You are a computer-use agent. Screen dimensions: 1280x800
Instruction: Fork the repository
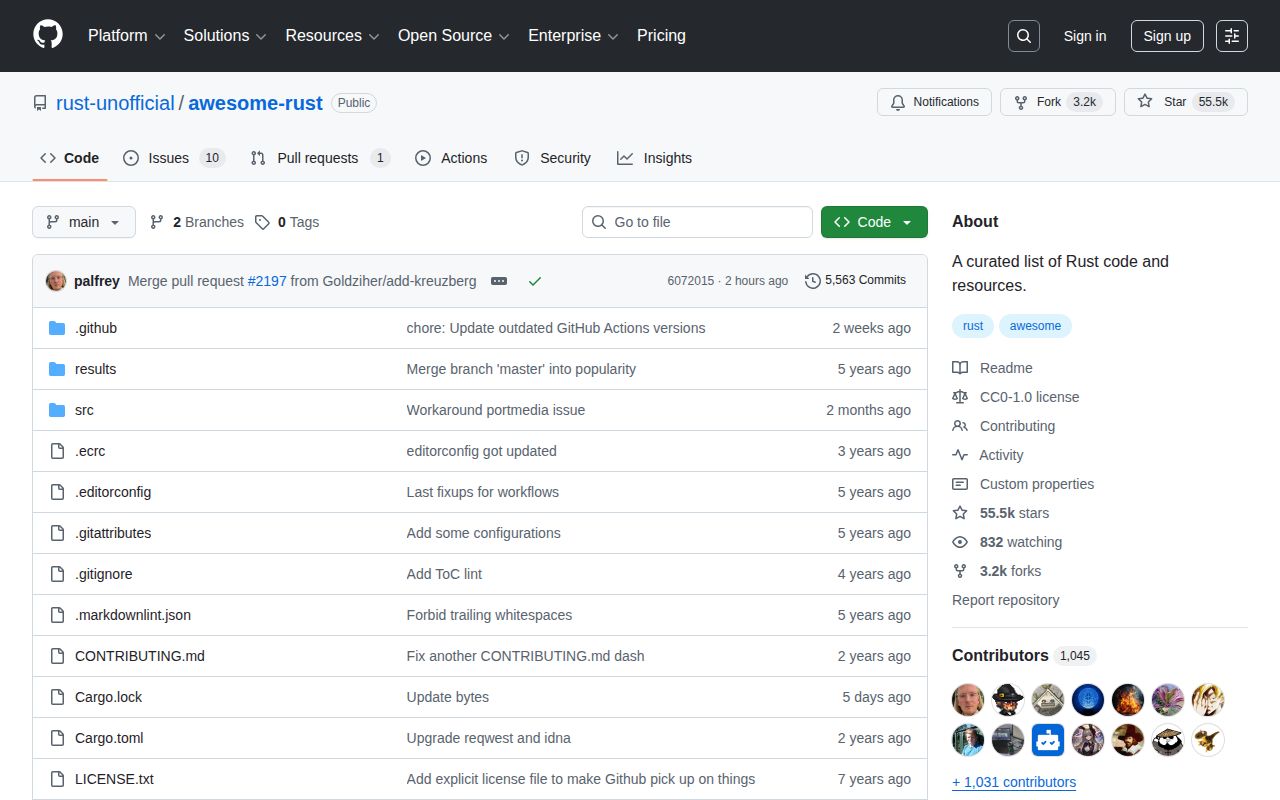pos(1048,102)
